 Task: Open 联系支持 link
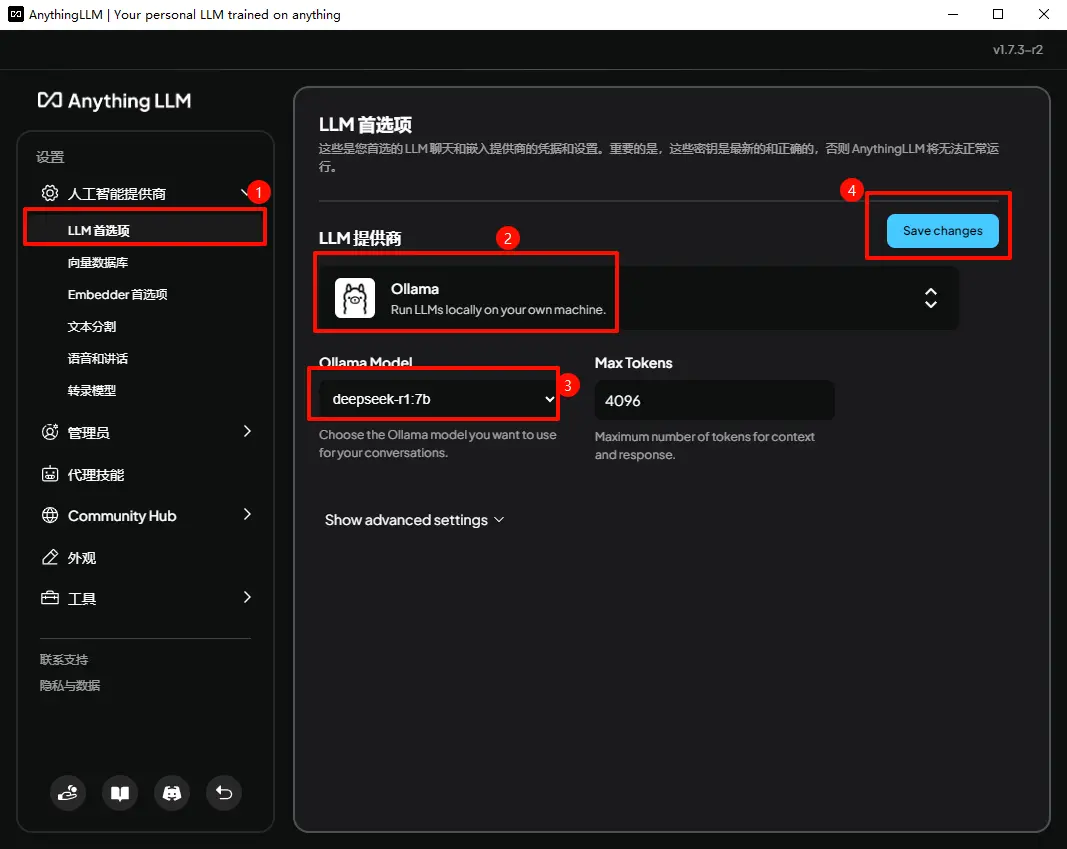64,659
